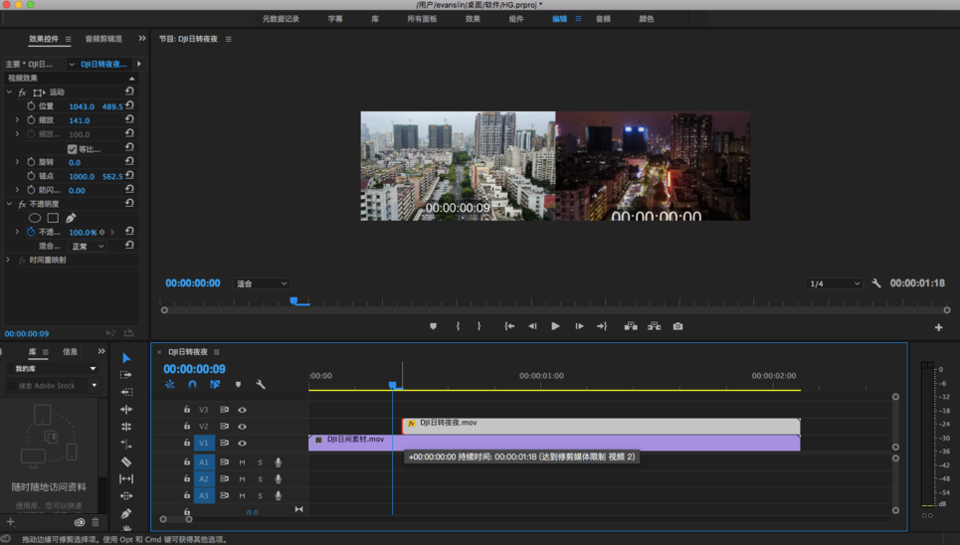Select the Razor tool in the toolbar
The width and height of the screenshot is (960, 545).
[x=126, y=462]
